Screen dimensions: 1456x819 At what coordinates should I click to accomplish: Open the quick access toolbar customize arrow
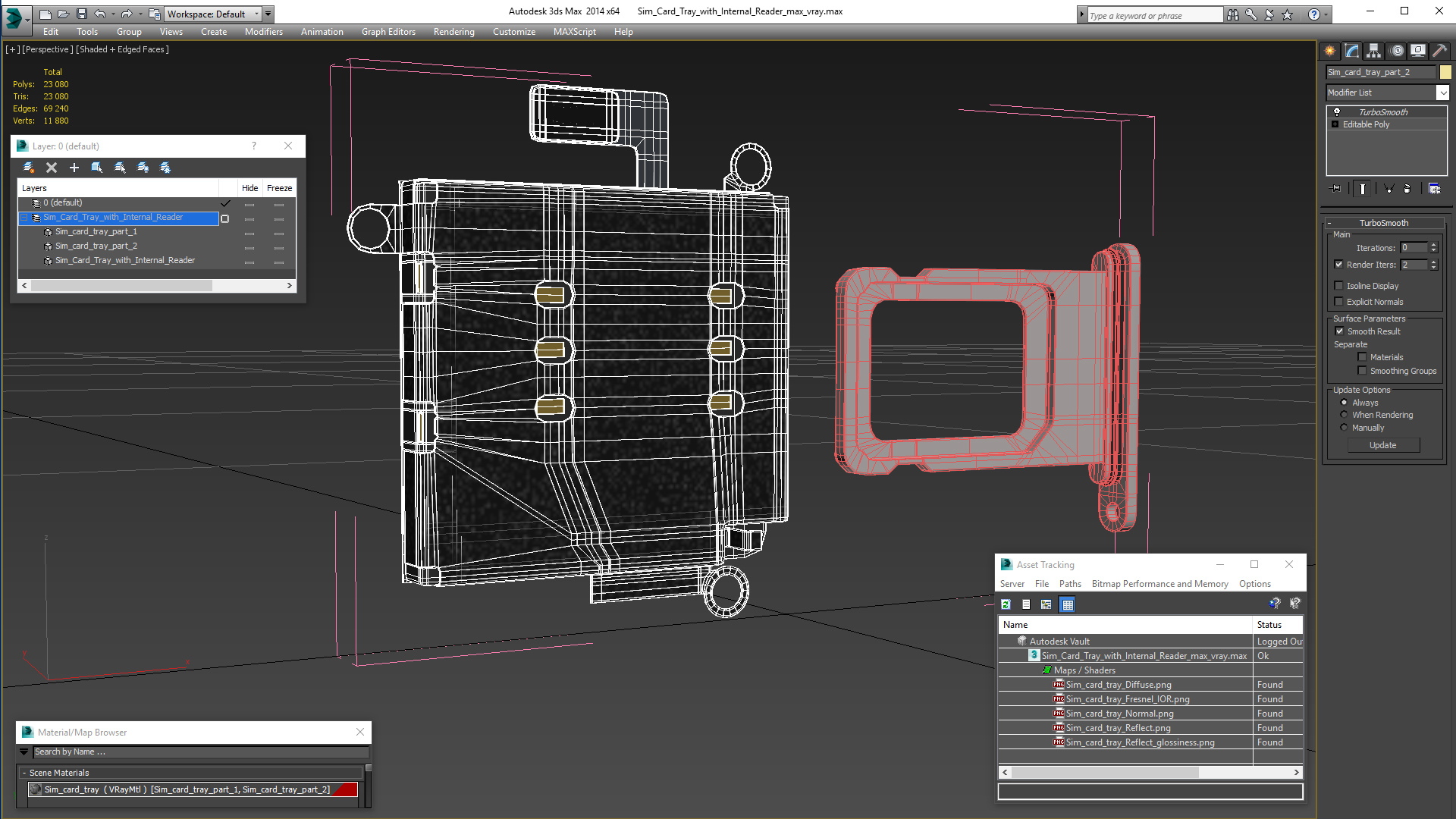tap(268, 14)
